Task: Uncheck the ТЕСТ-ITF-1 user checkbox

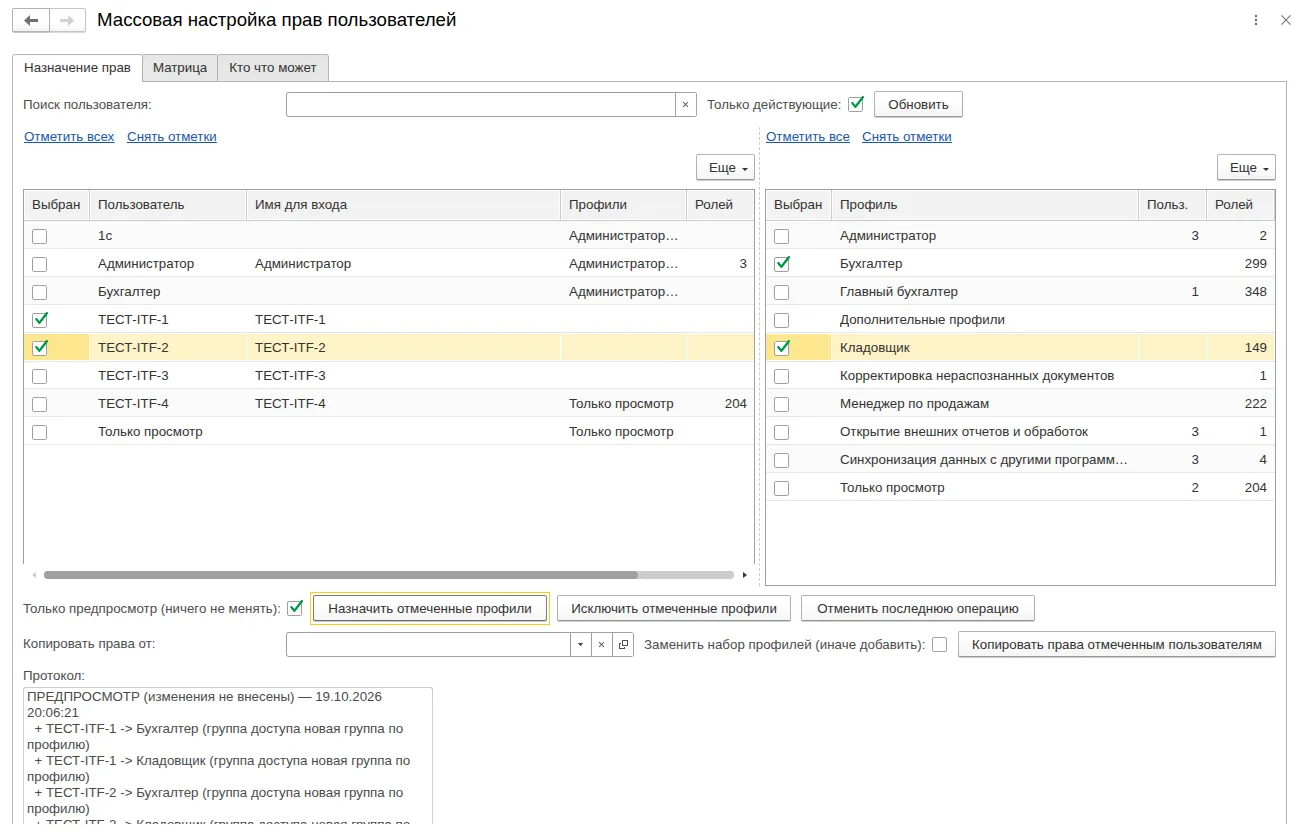Action: [x=40, y=320]
